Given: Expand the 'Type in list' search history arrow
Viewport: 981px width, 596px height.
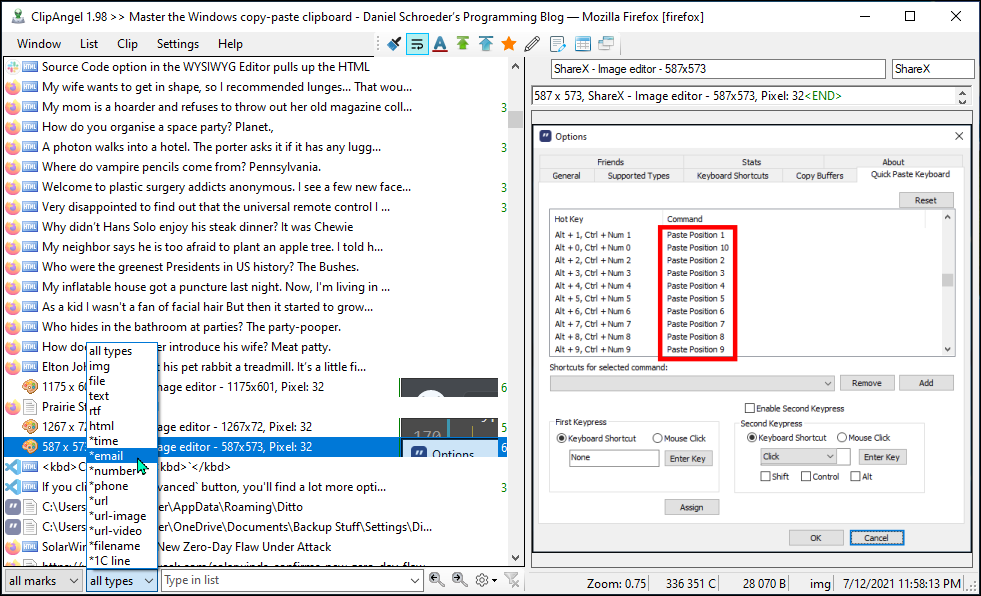Looking at the screenshot, I should click(x=415, y=581).
